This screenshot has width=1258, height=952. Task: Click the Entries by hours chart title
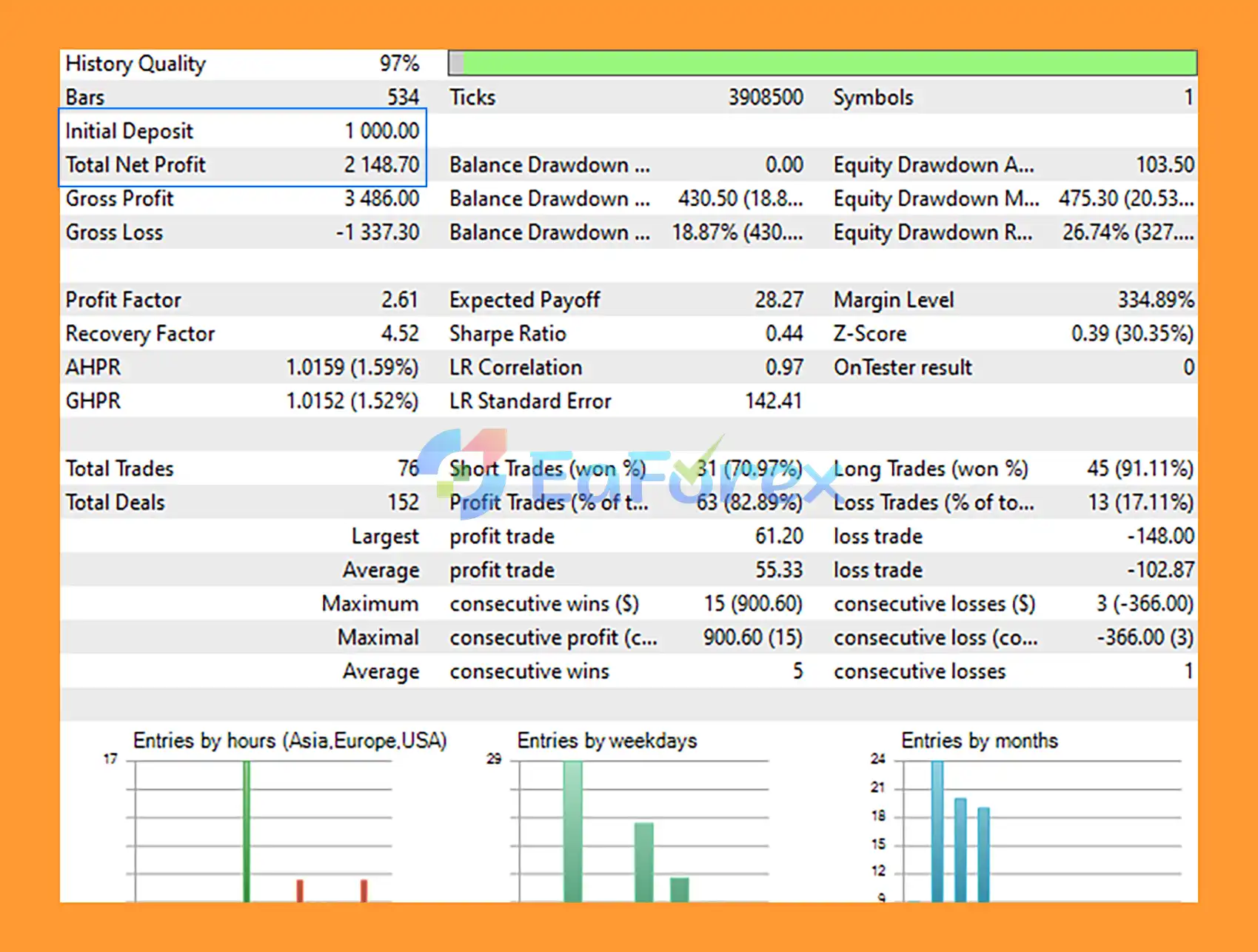[290, 741]
